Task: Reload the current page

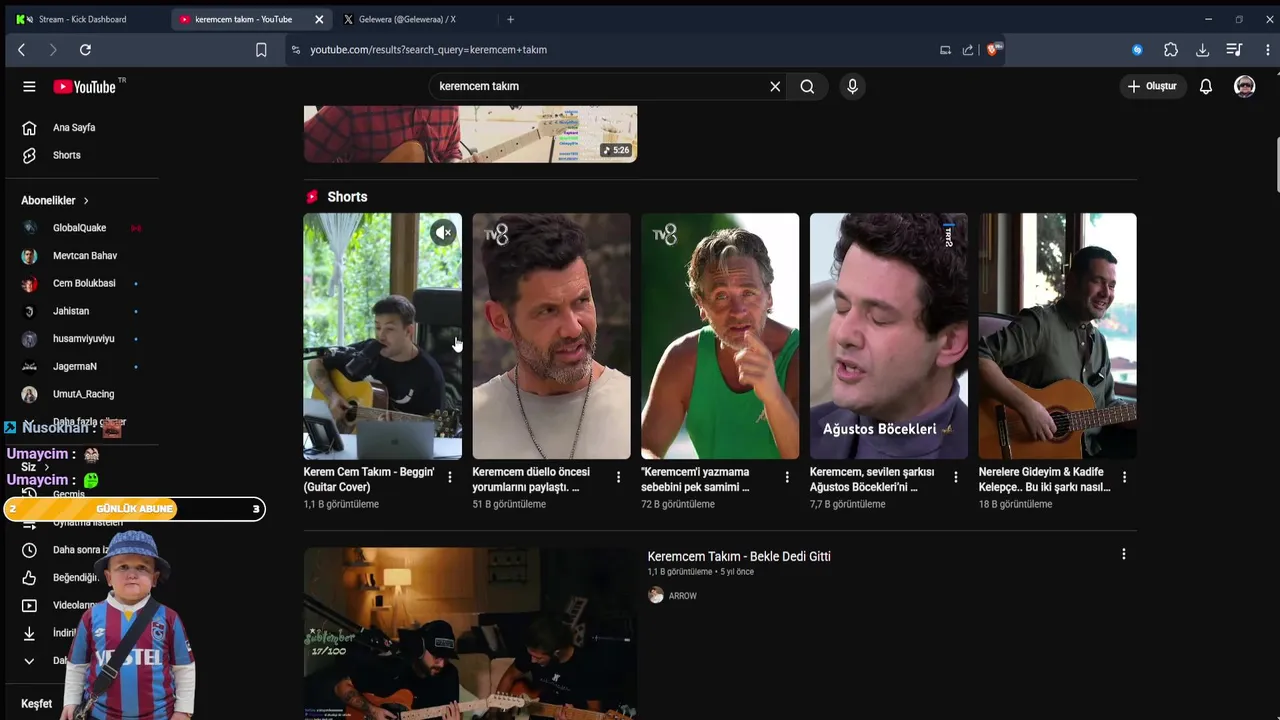Action: click(85, 50)
